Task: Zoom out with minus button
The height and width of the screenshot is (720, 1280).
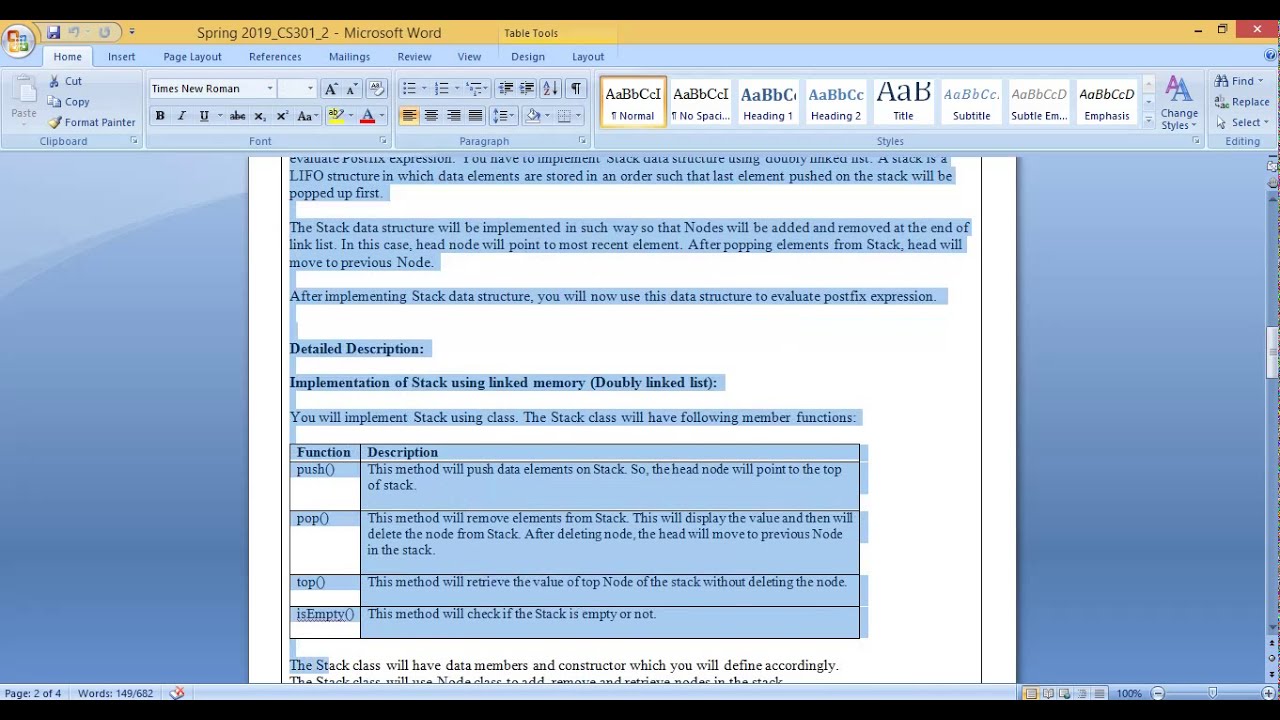Action: 1157,693
